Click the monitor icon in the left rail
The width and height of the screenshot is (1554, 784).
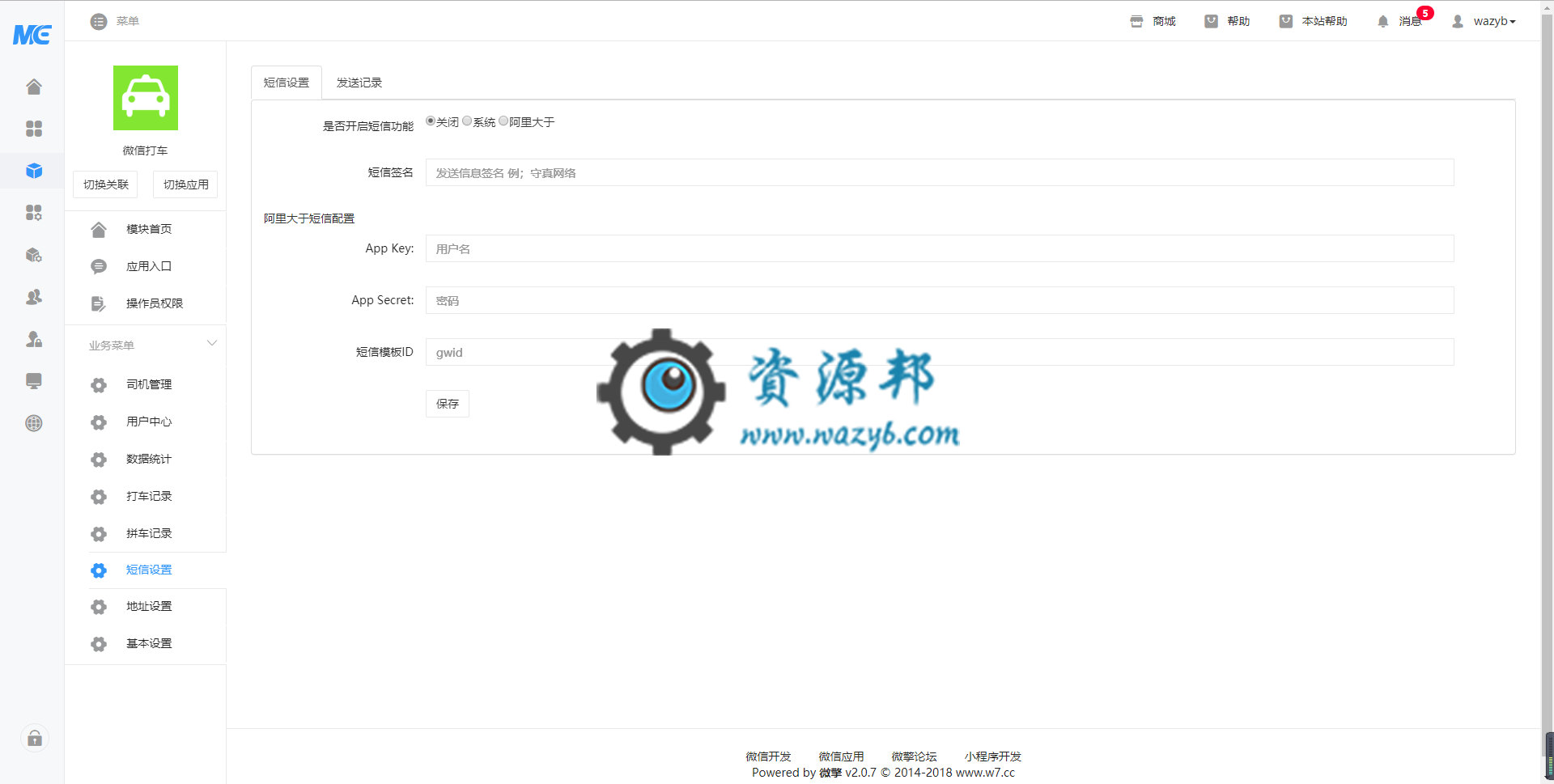34,381
